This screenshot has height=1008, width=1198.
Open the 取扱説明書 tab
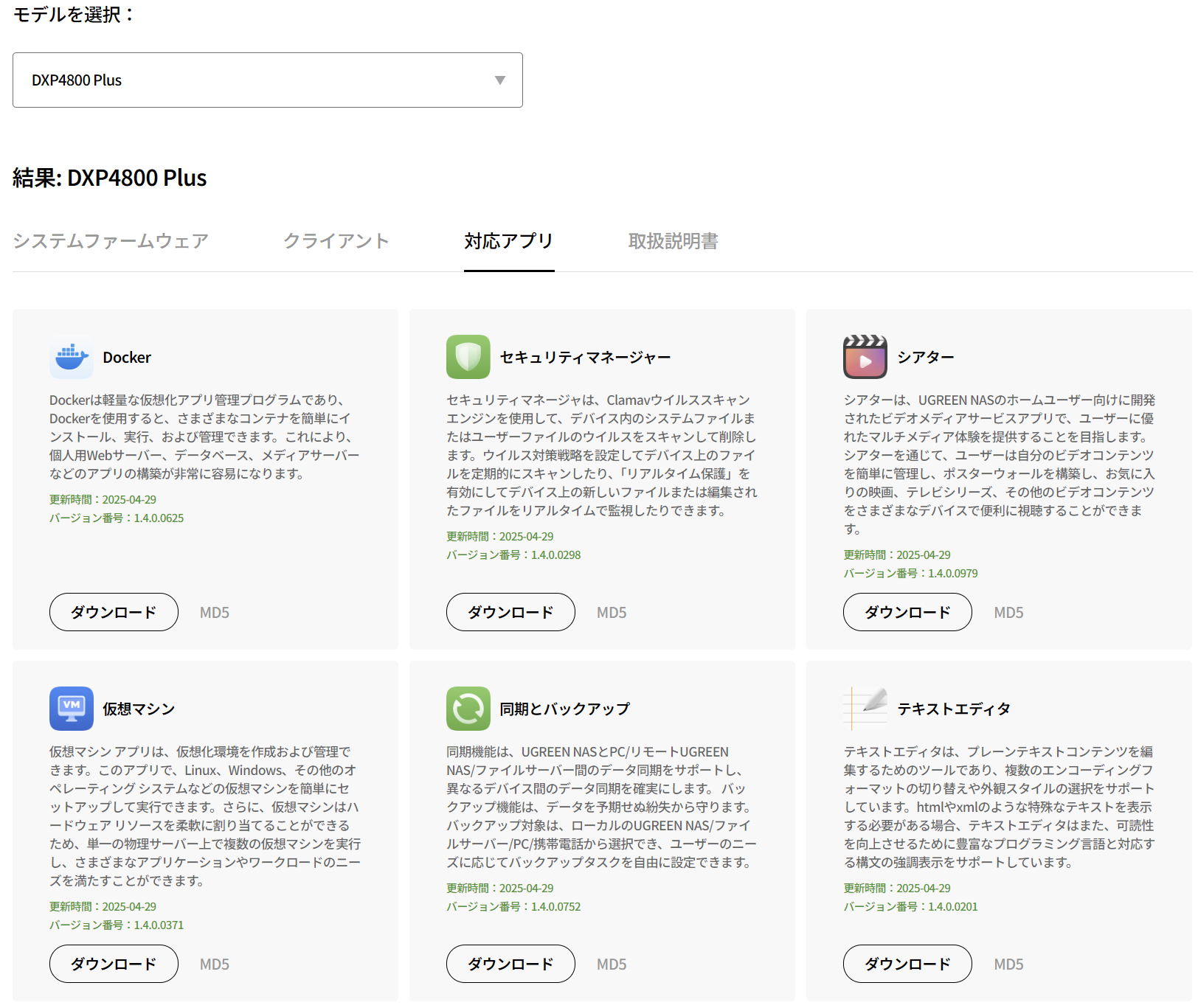click(x=674, y=241)
